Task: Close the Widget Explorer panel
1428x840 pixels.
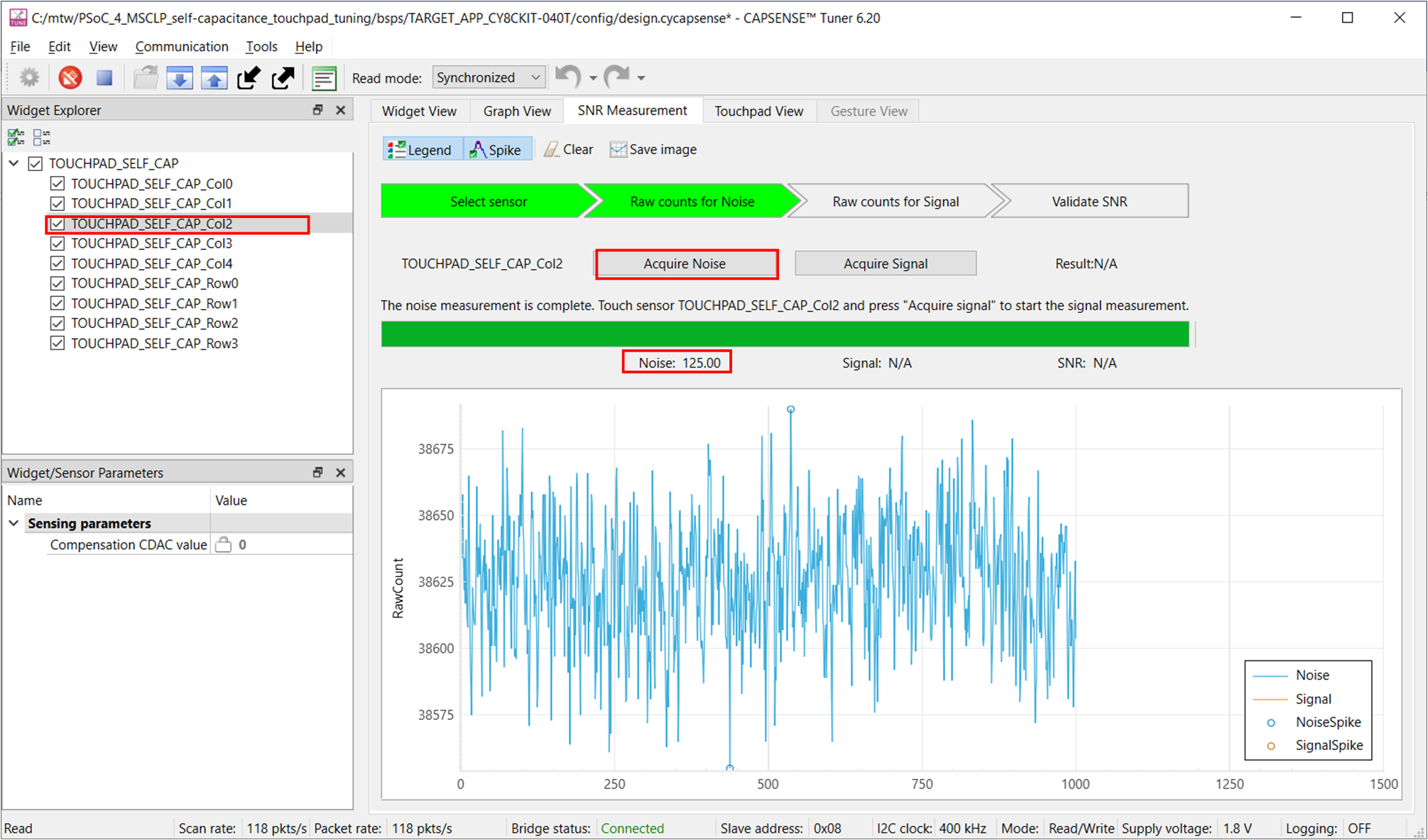Action: [x=341, y=110]
